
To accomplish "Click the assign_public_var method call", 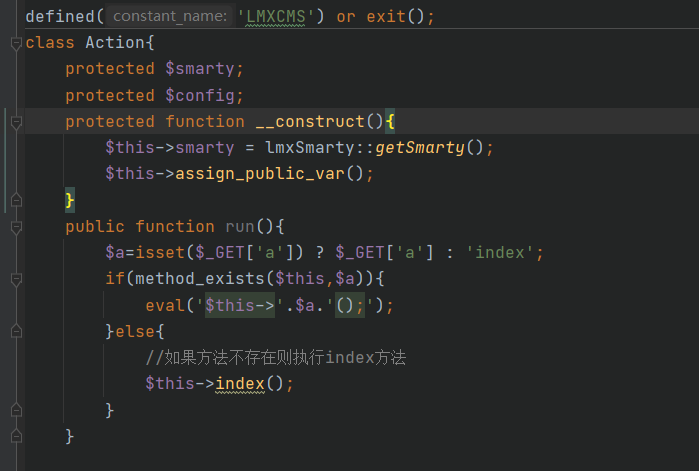I will [260, 174].
